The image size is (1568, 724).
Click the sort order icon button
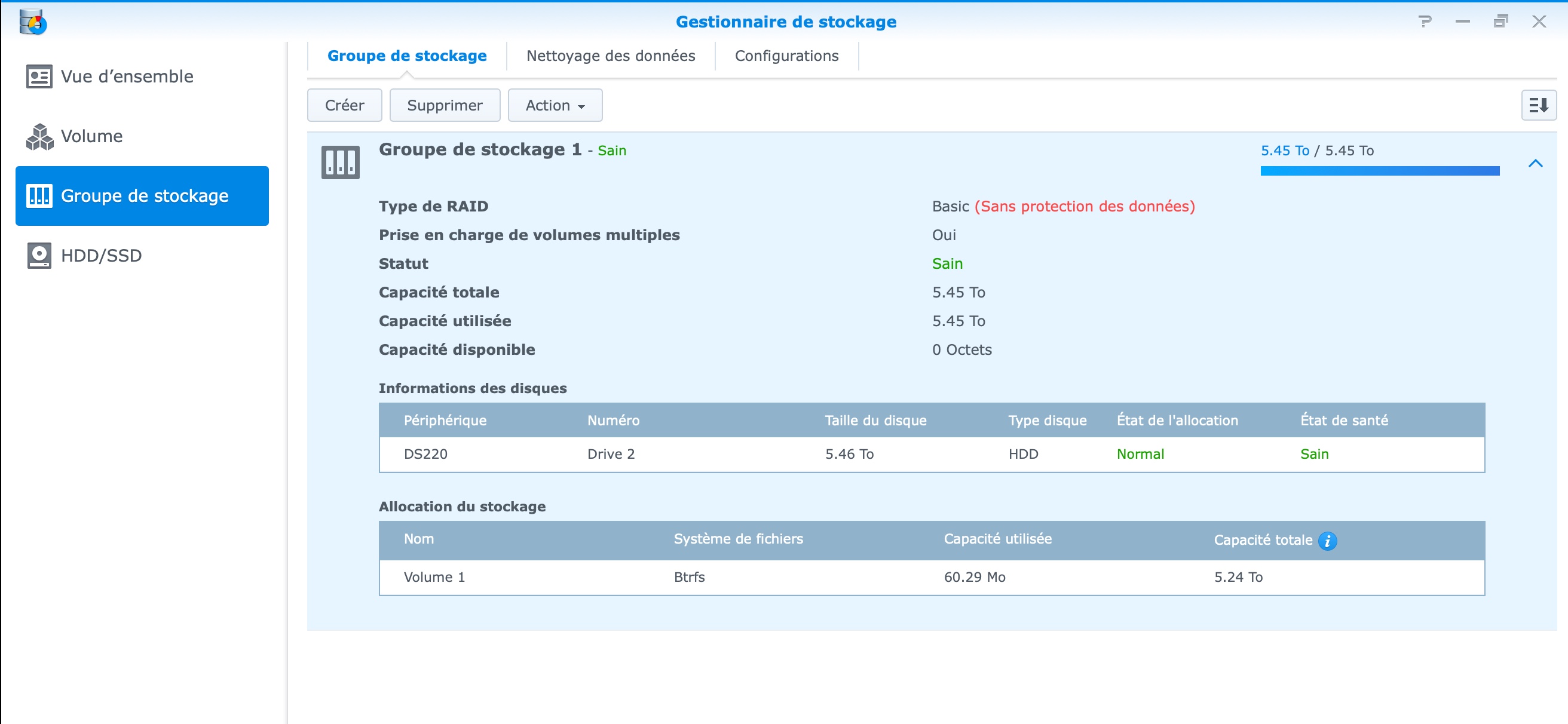pos(1538,105)
